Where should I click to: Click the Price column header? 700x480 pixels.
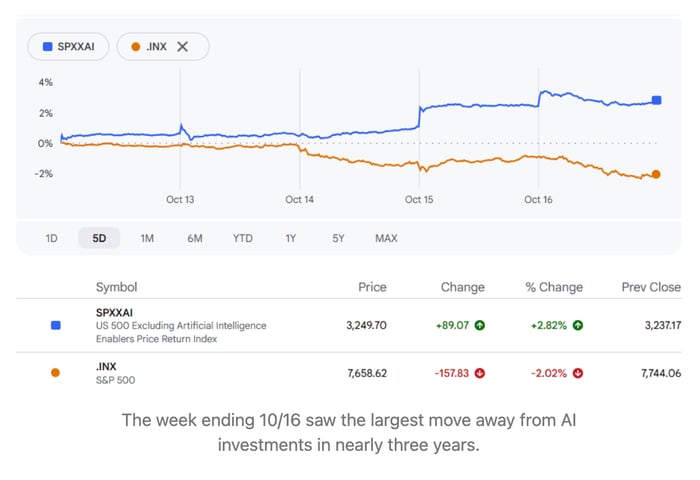click(x=372, y=287)
